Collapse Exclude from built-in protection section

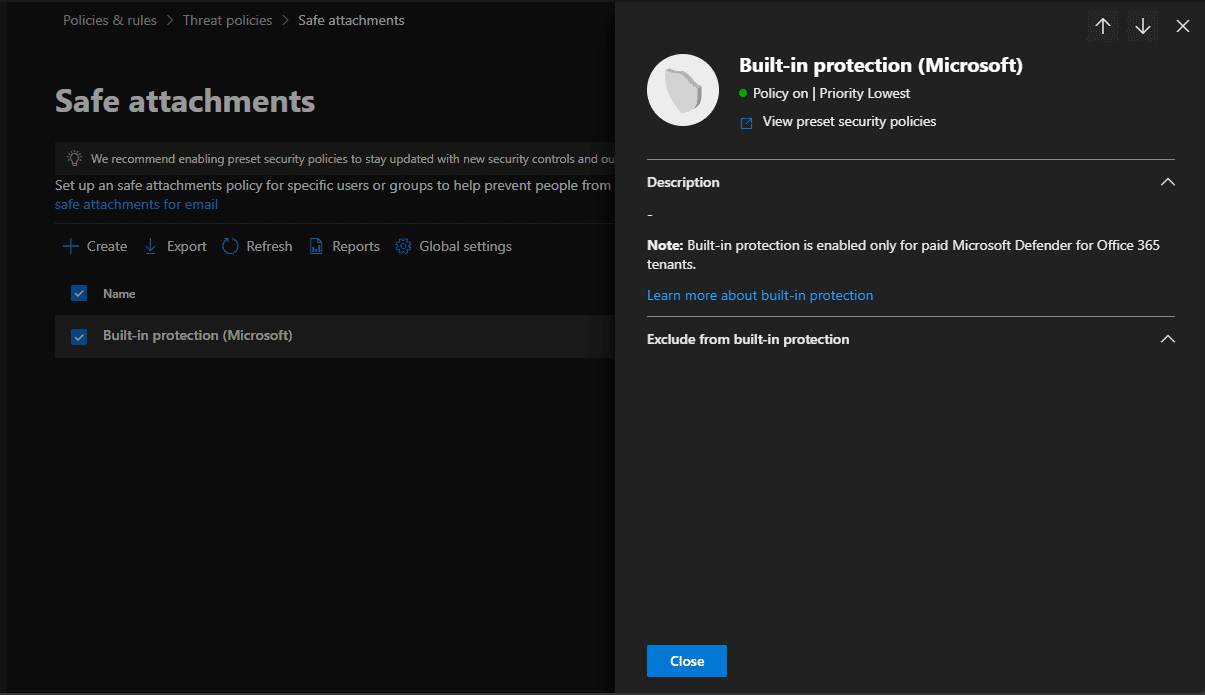1167,340
